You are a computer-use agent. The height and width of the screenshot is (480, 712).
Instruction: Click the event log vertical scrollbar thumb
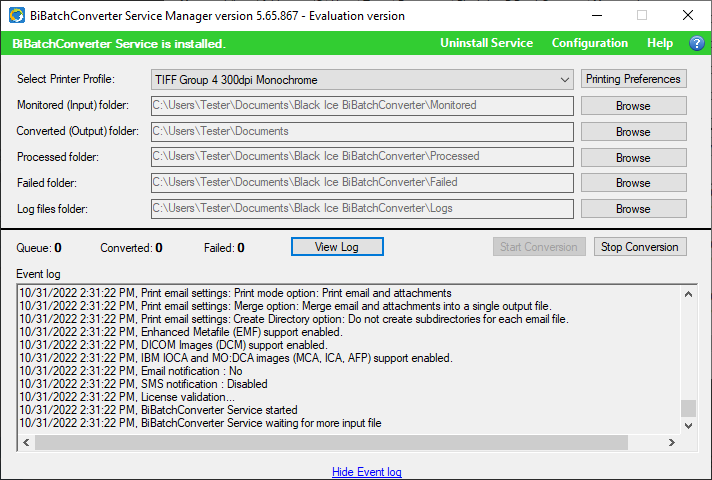point(688,408)
